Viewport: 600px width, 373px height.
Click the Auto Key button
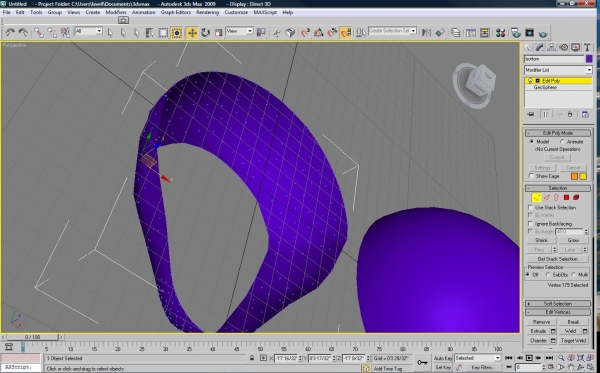coord(443,358)
